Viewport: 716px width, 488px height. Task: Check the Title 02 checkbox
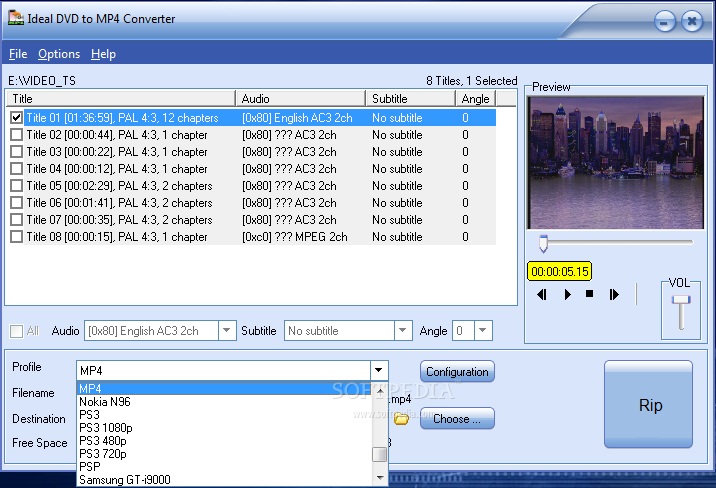[x=16, y=135]
